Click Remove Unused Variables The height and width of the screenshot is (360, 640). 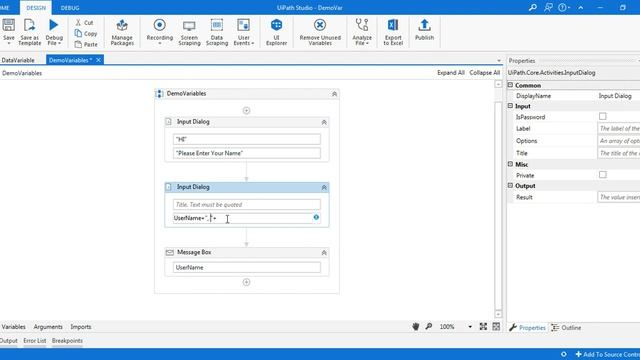point(320,32)
